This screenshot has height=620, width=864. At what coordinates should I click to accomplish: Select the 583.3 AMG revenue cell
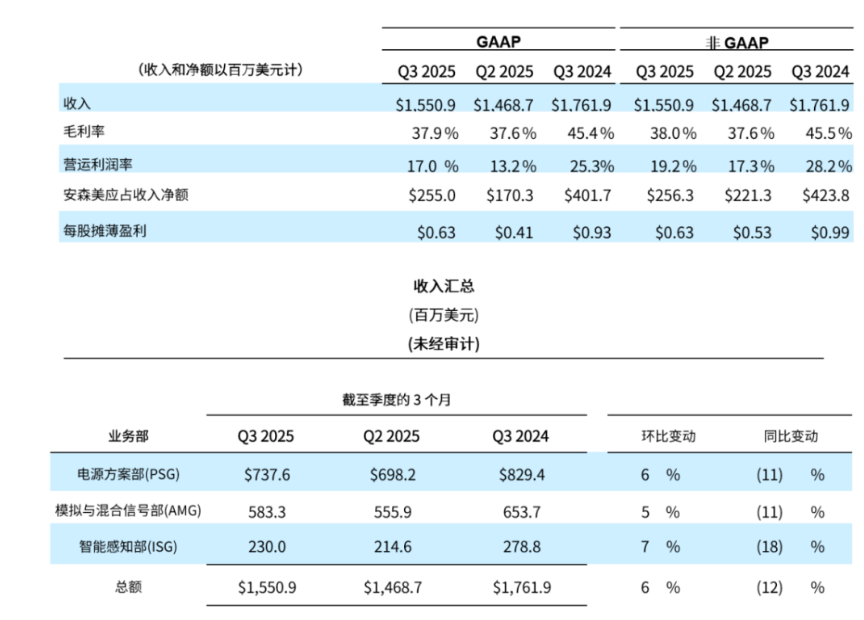click(x=267, y=513)
